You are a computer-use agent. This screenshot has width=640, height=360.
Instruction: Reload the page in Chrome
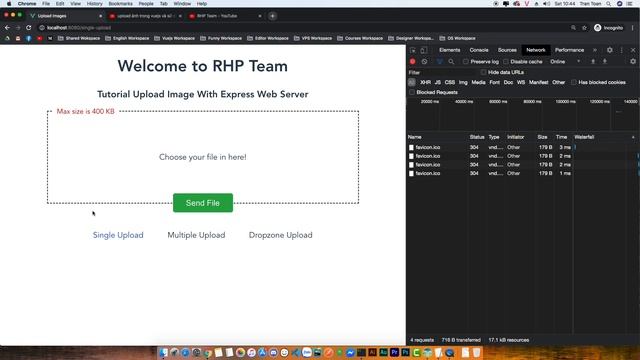tap(29, 28)
